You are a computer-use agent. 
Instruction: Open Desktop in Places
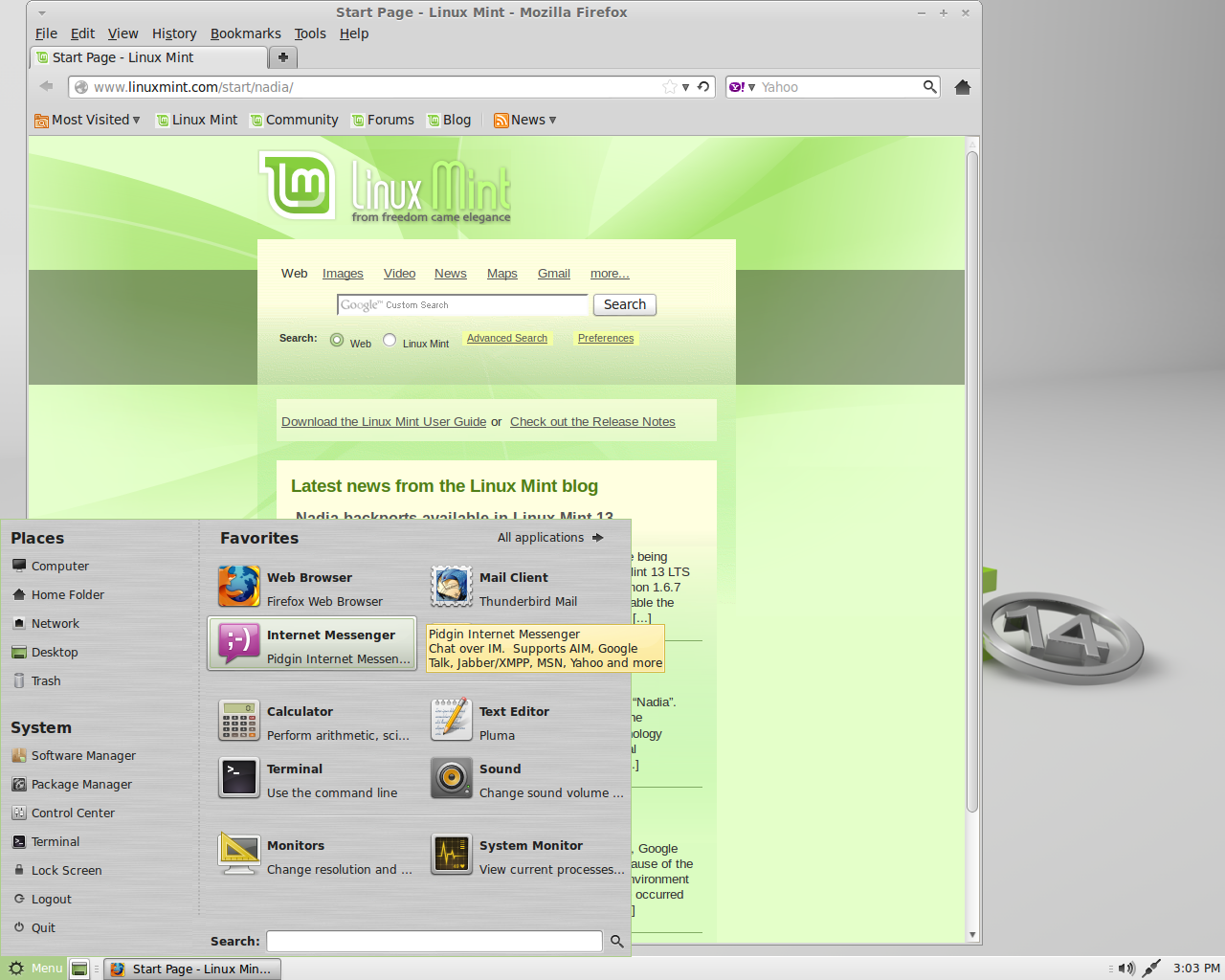(x=45, y=652)
